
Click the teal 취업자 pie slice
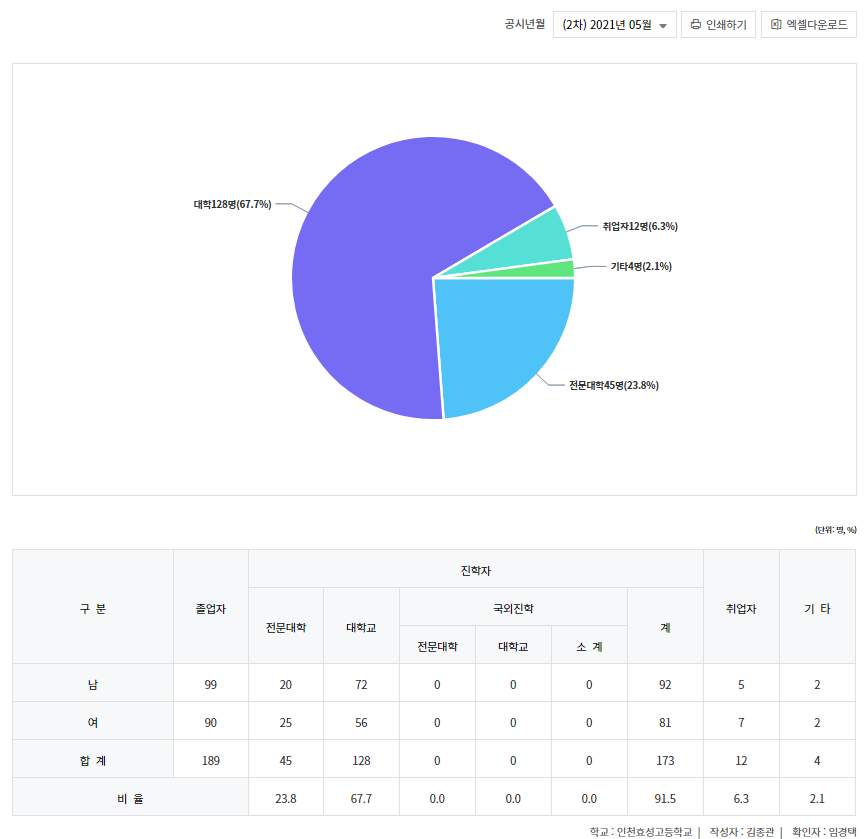tap(529, 245)
